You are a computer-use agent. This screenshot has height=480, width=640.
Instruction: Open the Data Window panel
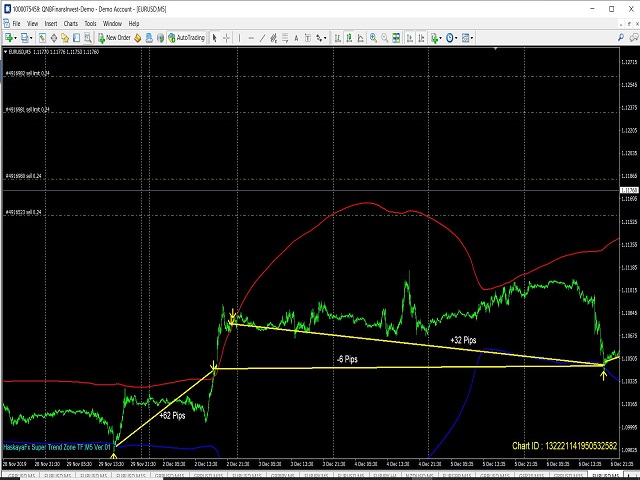53,38
